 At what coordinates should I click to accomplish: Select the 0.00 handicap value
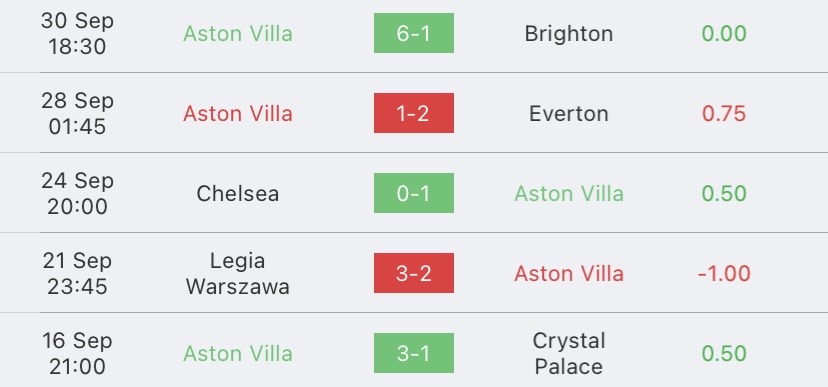[724, 34]
